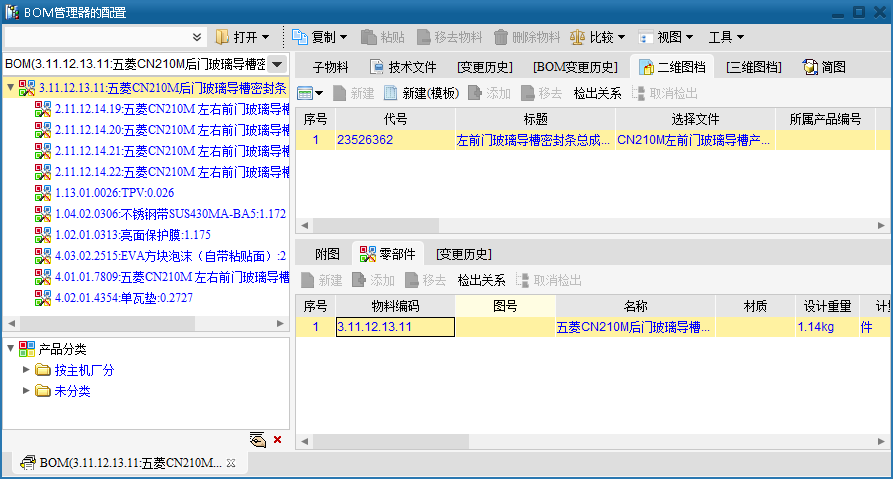Open the lower [变更历史] tab
893x479 pixels.
[464, 254]
